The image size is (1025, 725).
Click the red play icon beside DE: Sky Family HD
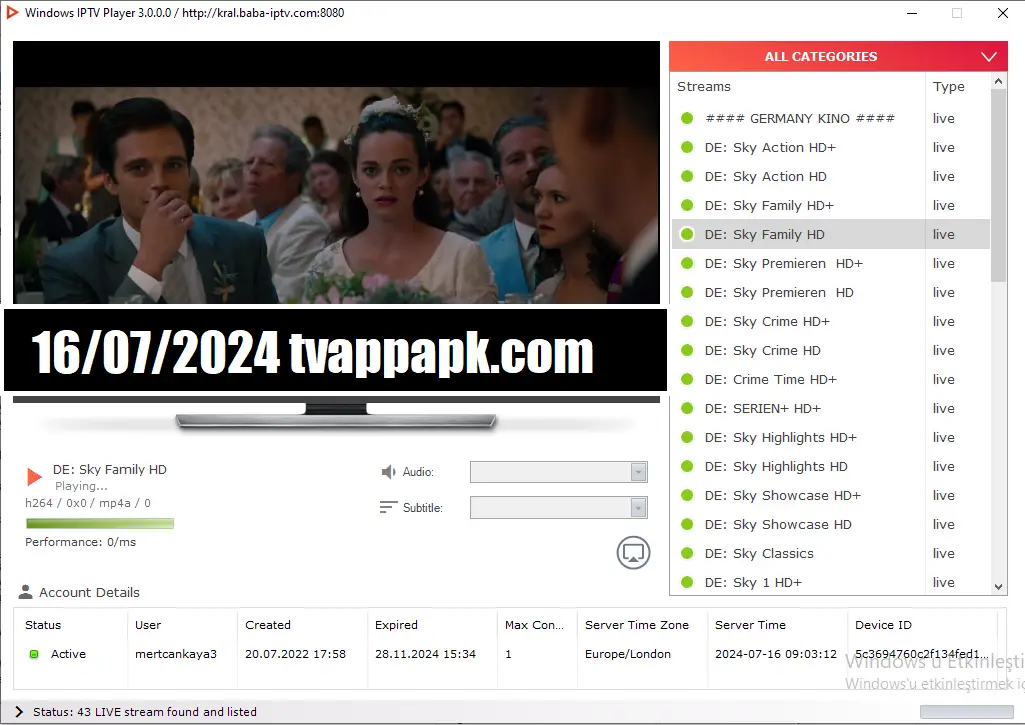click(34, 477)
